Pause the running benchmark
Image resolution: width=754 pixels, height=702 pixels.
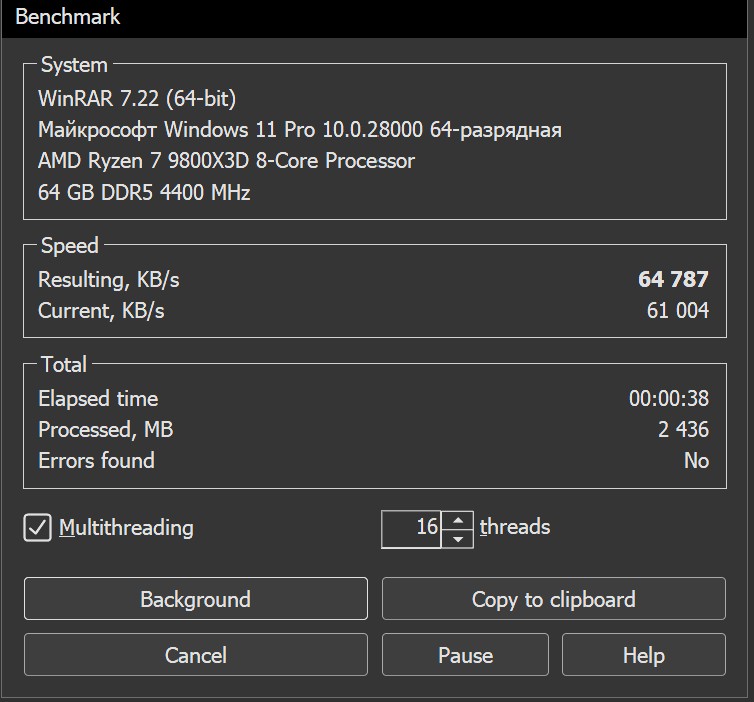coord(465,654)
